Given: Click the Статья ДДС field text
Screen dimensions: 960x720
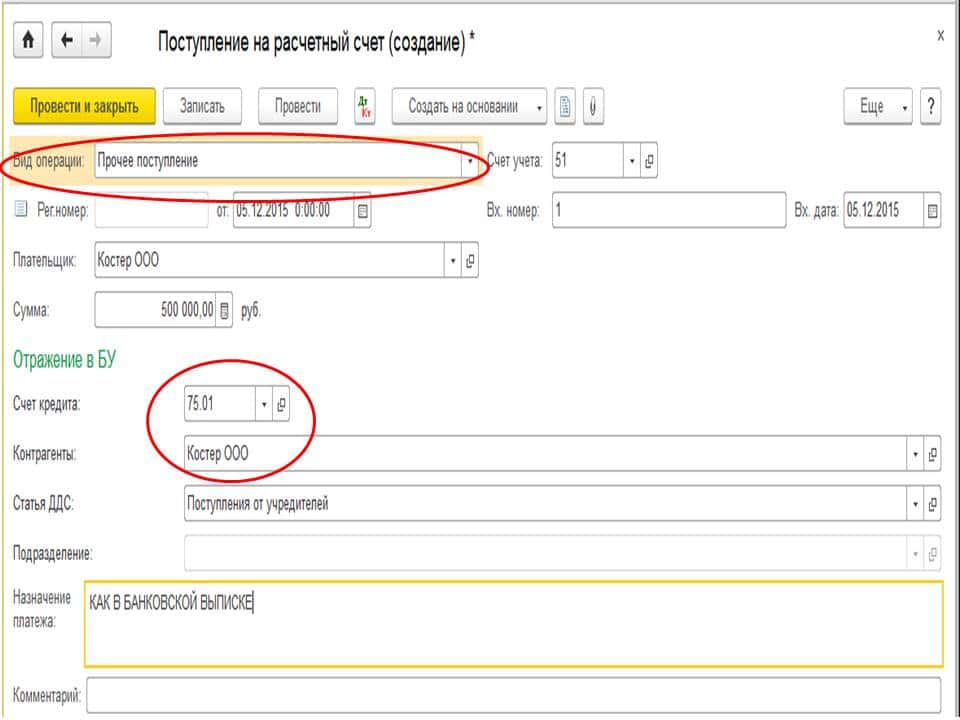Looking at the screenshot, I should [257, 504].
